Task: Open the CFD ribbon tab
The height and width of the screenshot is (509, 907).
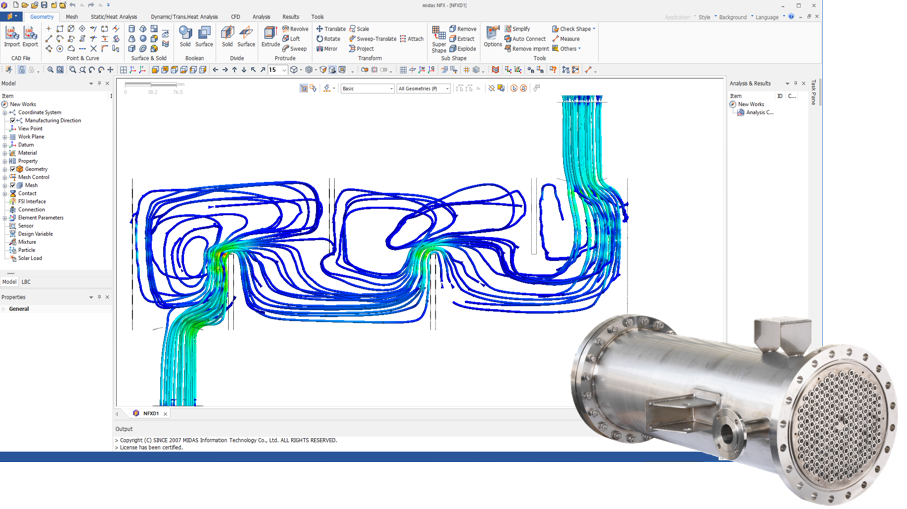Action: [235, 17]
